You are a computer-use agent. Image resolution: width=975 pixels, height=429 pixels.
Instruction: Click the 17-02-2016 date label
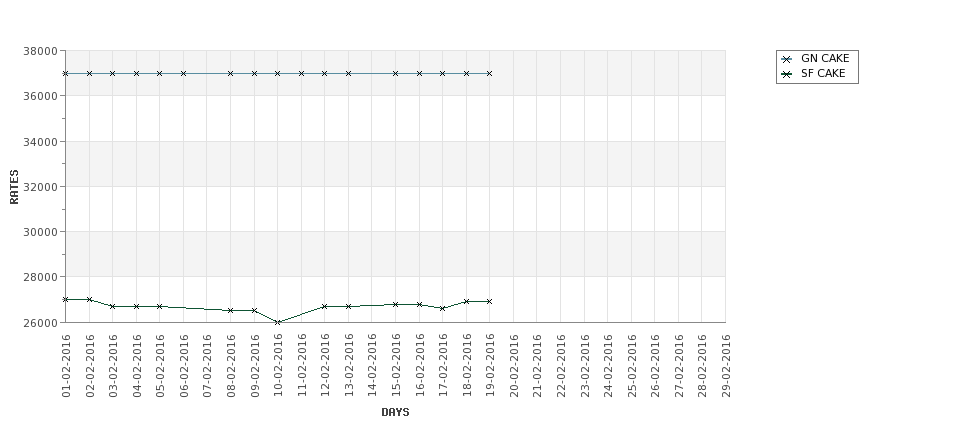point(443,366)
